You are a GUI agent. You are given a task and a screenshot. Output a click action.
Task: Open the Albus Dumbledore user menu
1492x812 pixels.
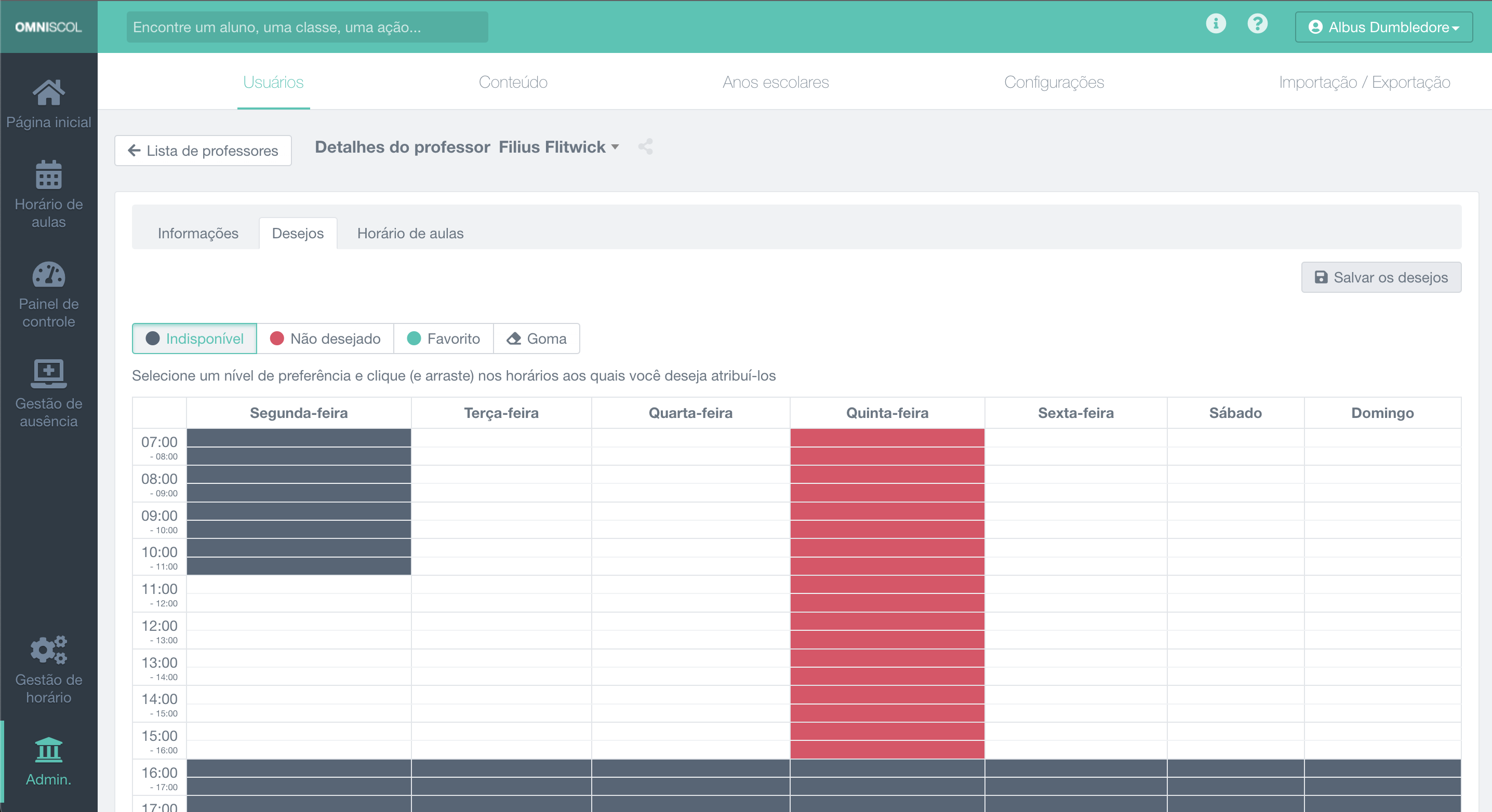(x=1384, y=27)
